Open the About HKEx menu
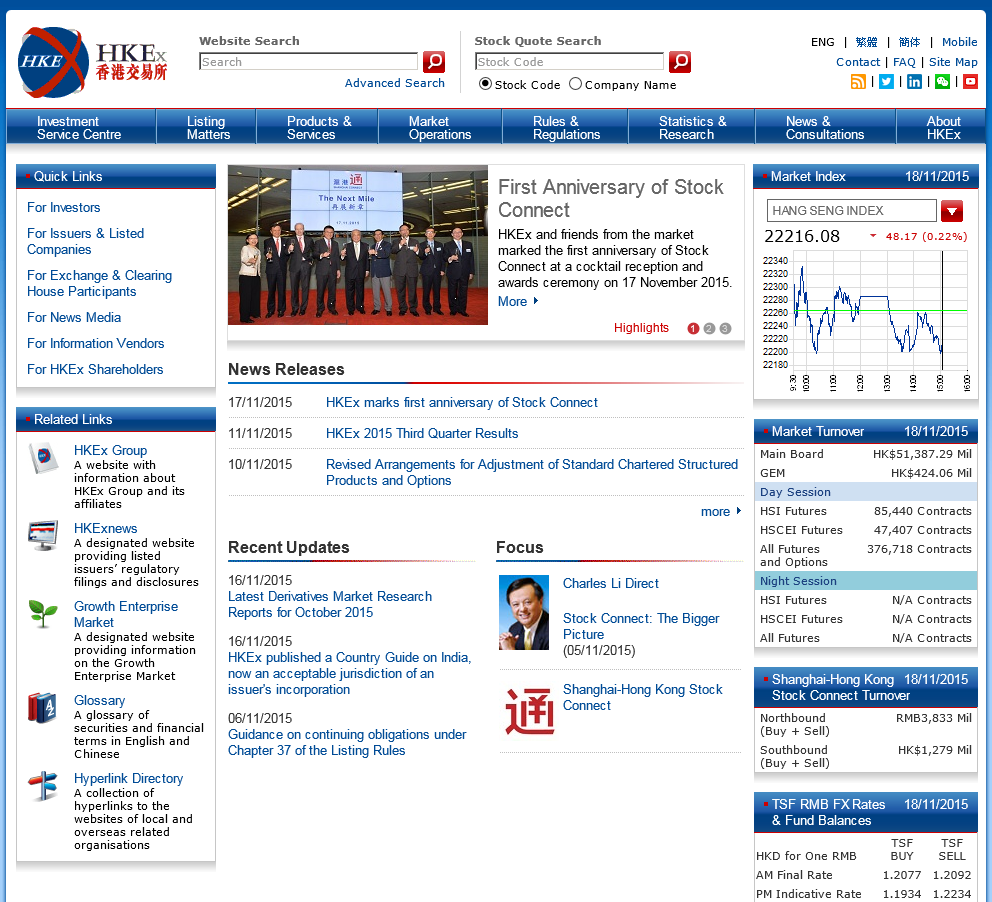Screen dimensions: 992x902 (x=941, y=127)
